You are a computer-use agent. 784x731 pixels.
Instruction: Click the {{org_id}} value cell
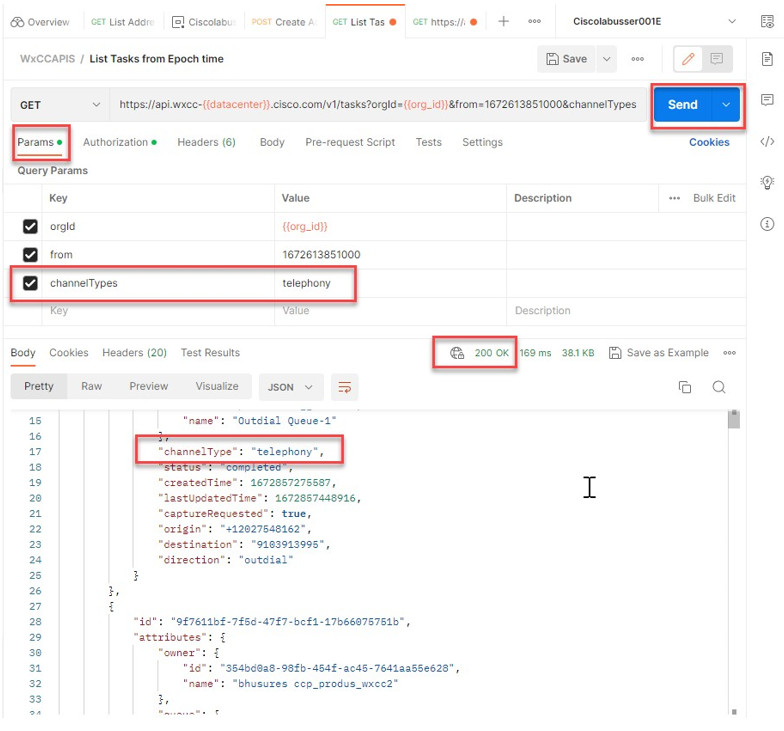[390, 226]
